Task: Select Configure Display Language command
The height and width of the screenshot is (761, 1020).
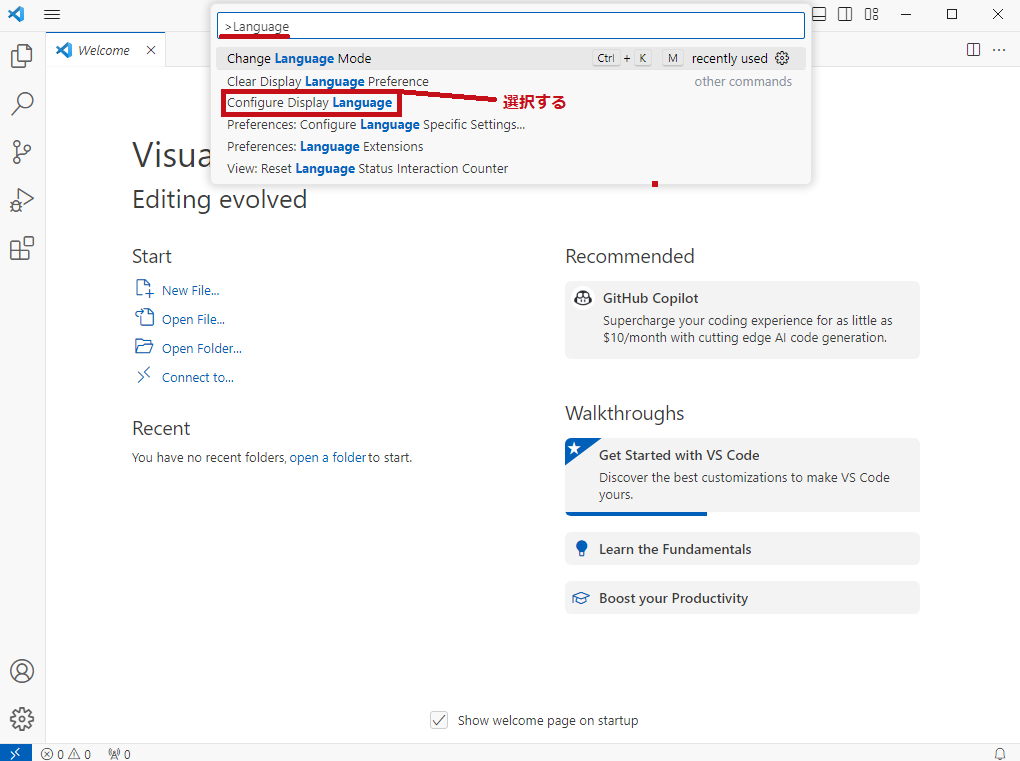Action: click(x=511, y=103)
